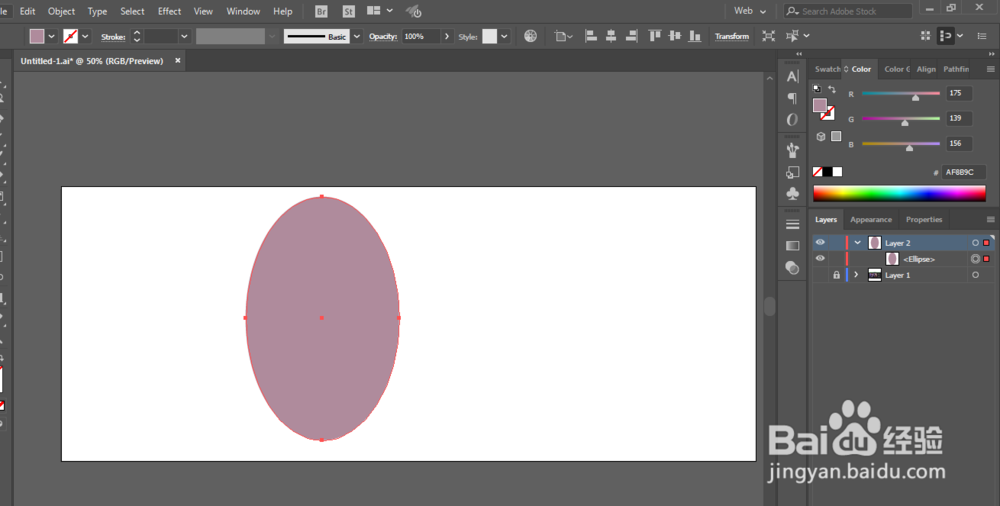Open the Basic brush definition dropdown
This screenshot has width=1000, height=506.
tap(357, 36)
